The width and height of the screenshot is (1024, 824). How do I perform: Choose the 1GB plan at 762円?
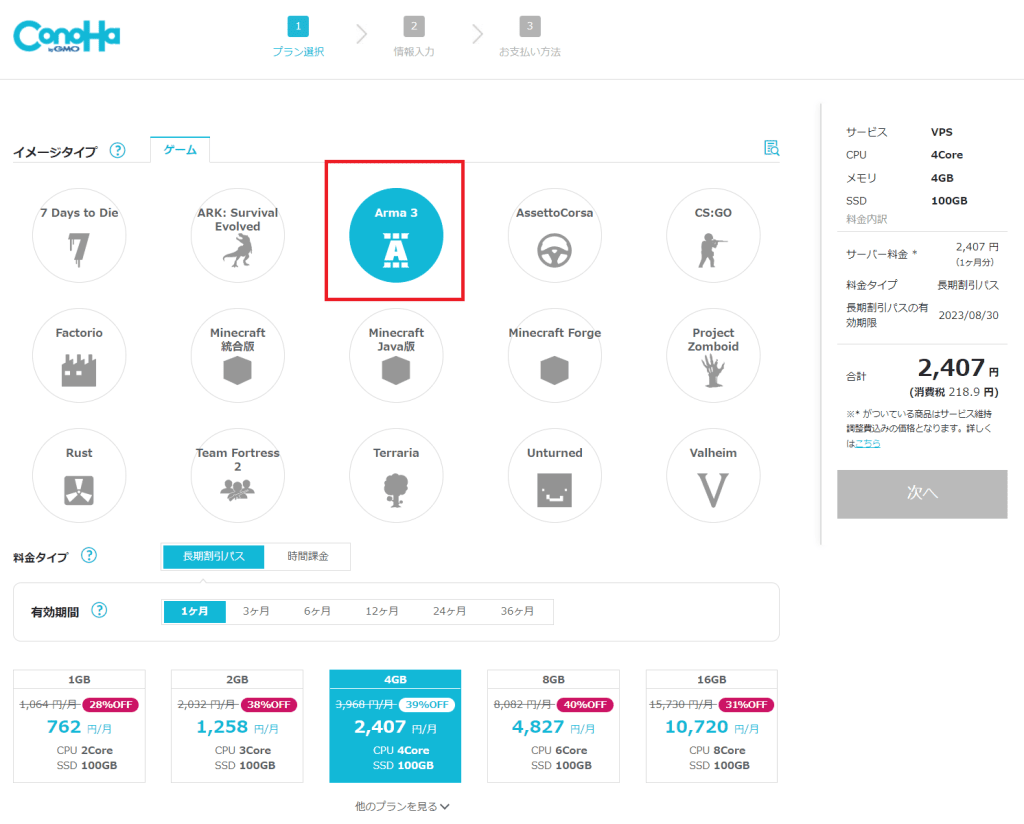coord(79,726)
